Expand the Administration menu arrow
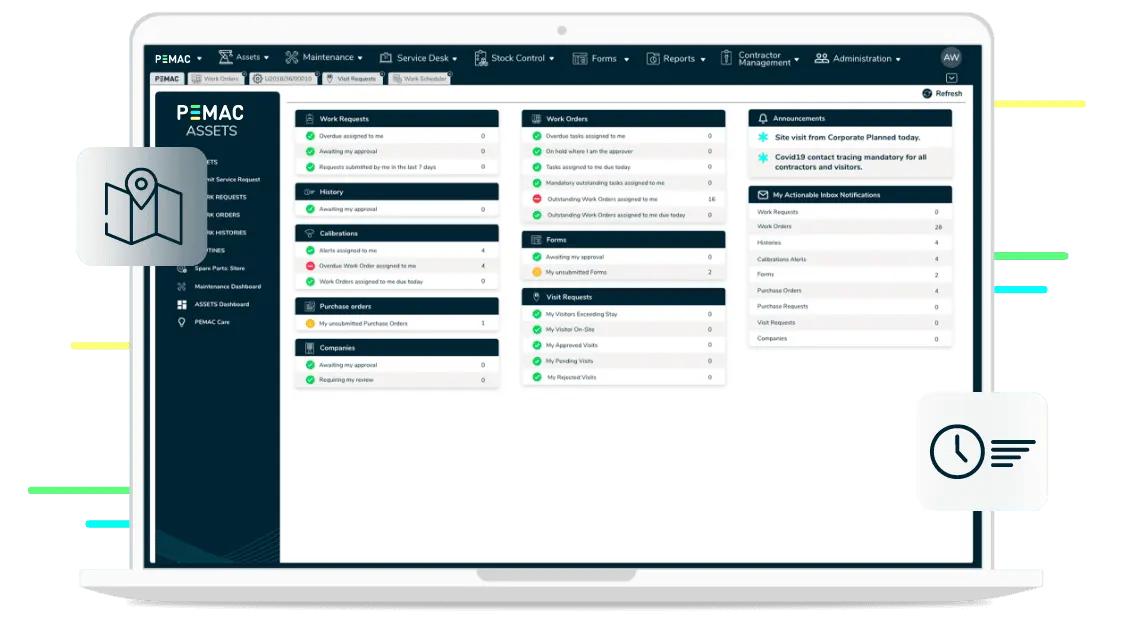 898,59
